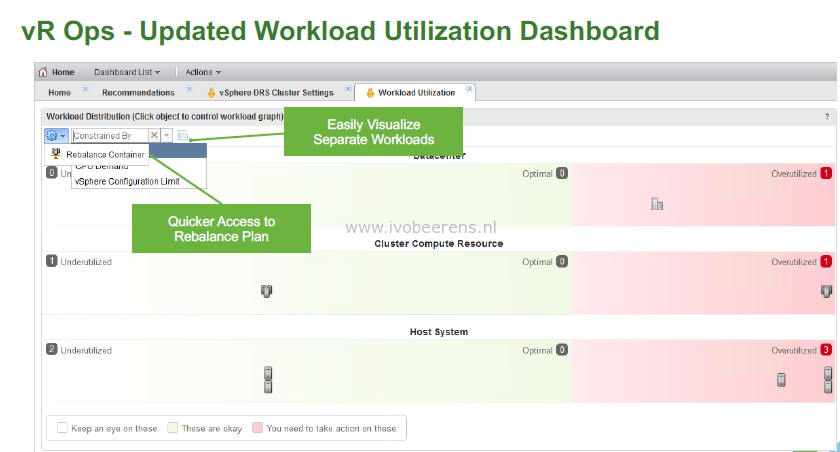
Task: Click the gear actions dropdown button
Action: pyautogui.click(x=56, y=135)
